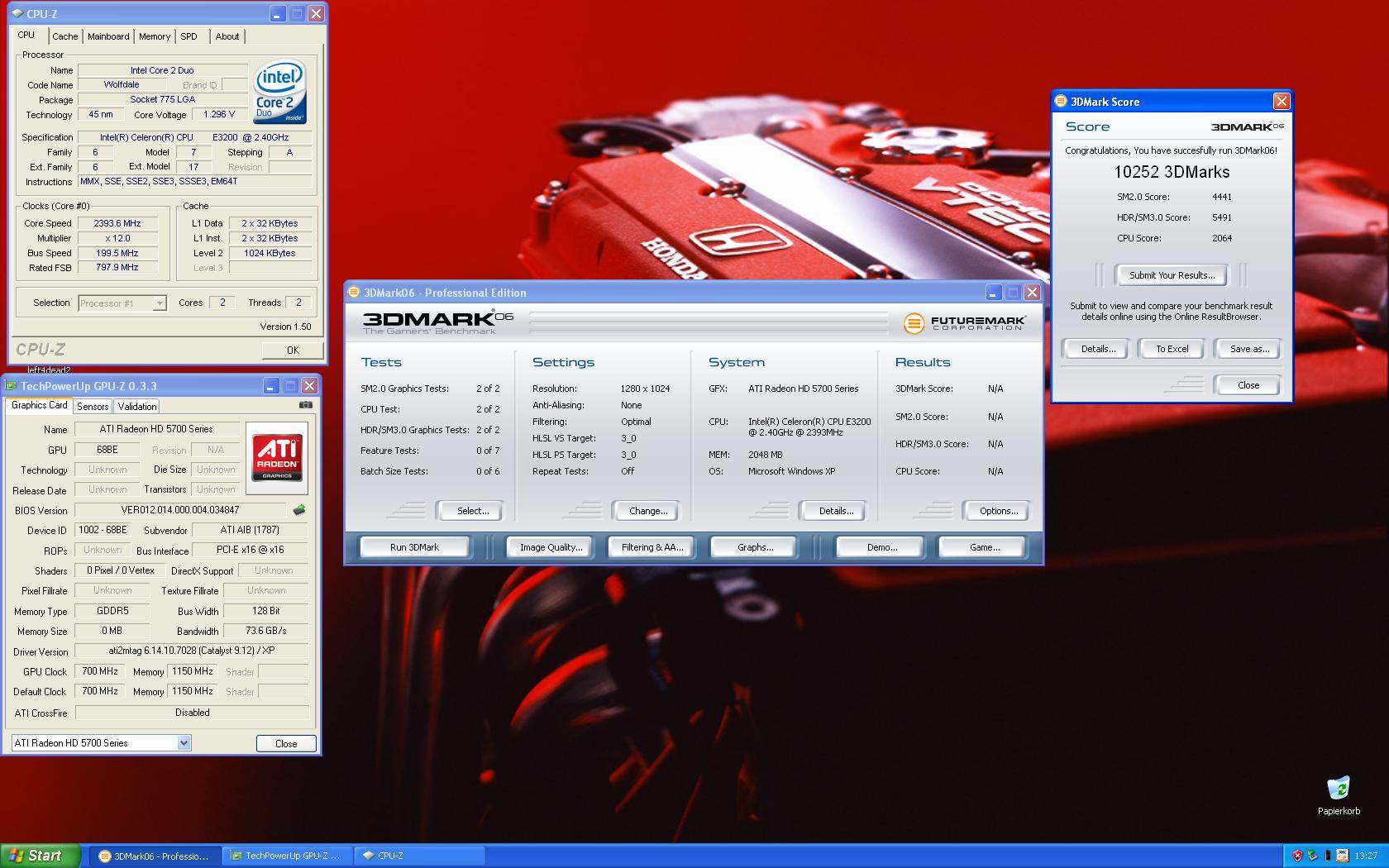The height and width of the screenshot is (868, 1389).
Task: Open the About tab in CPU-Z
Action: (x=227, y=36)
